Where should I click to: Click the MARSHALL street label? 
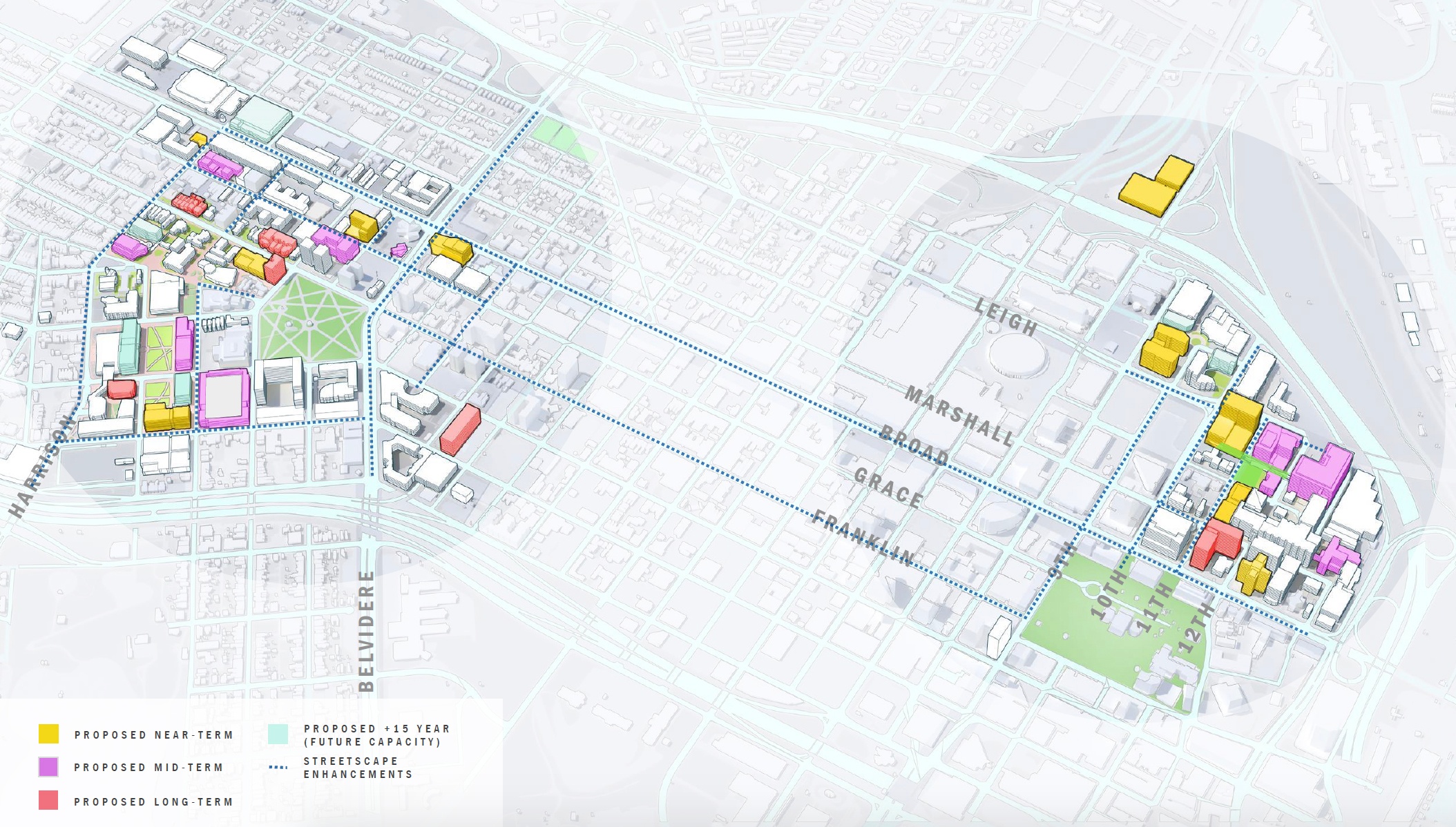point(960,415)
